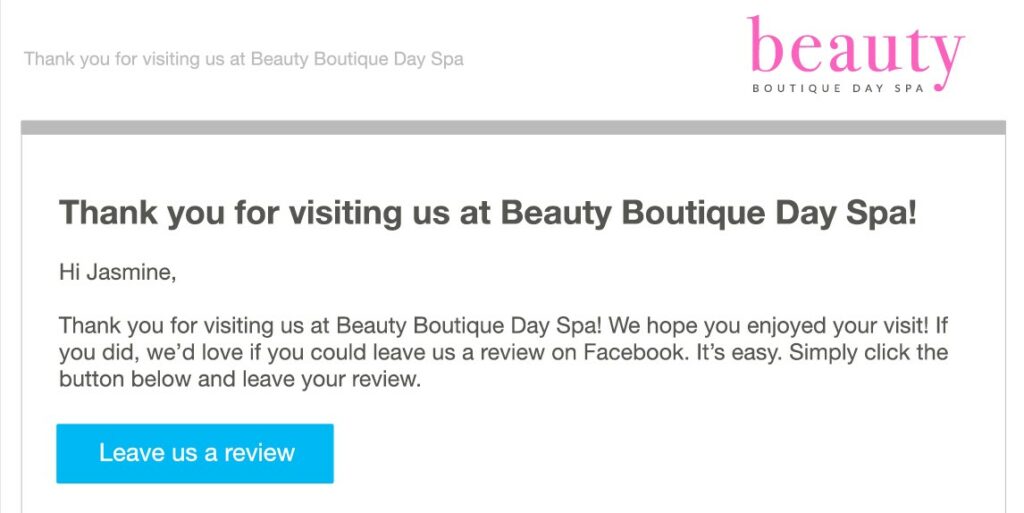Click the blue Leave us a review button

(x=195, y=454)
